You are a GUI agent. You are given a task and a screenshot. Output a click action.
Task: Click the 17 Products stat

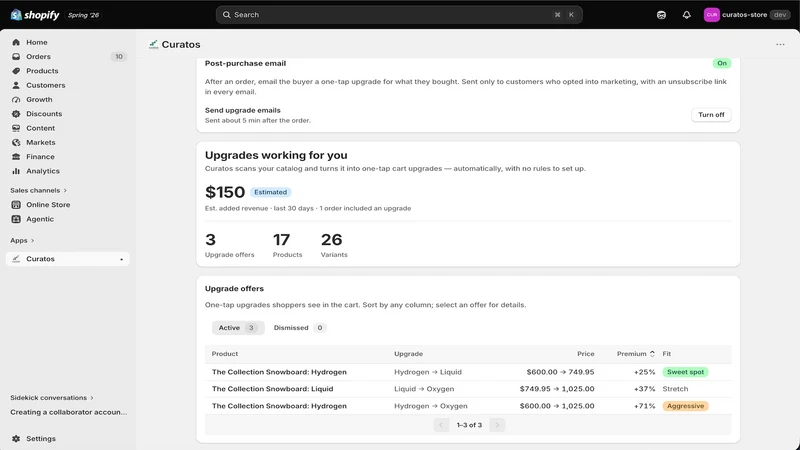click(x=287, y=245)
